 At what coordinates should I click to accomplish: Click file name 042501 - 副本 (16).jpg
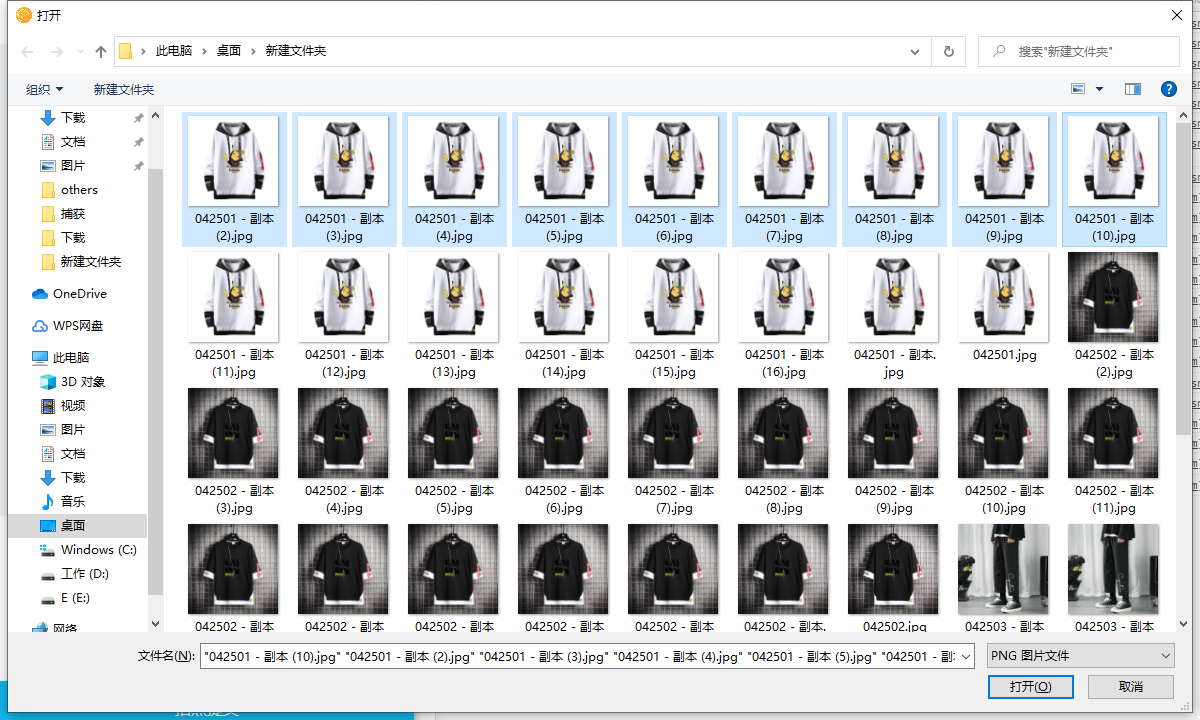pyautogui.click(x=785, y=364)
